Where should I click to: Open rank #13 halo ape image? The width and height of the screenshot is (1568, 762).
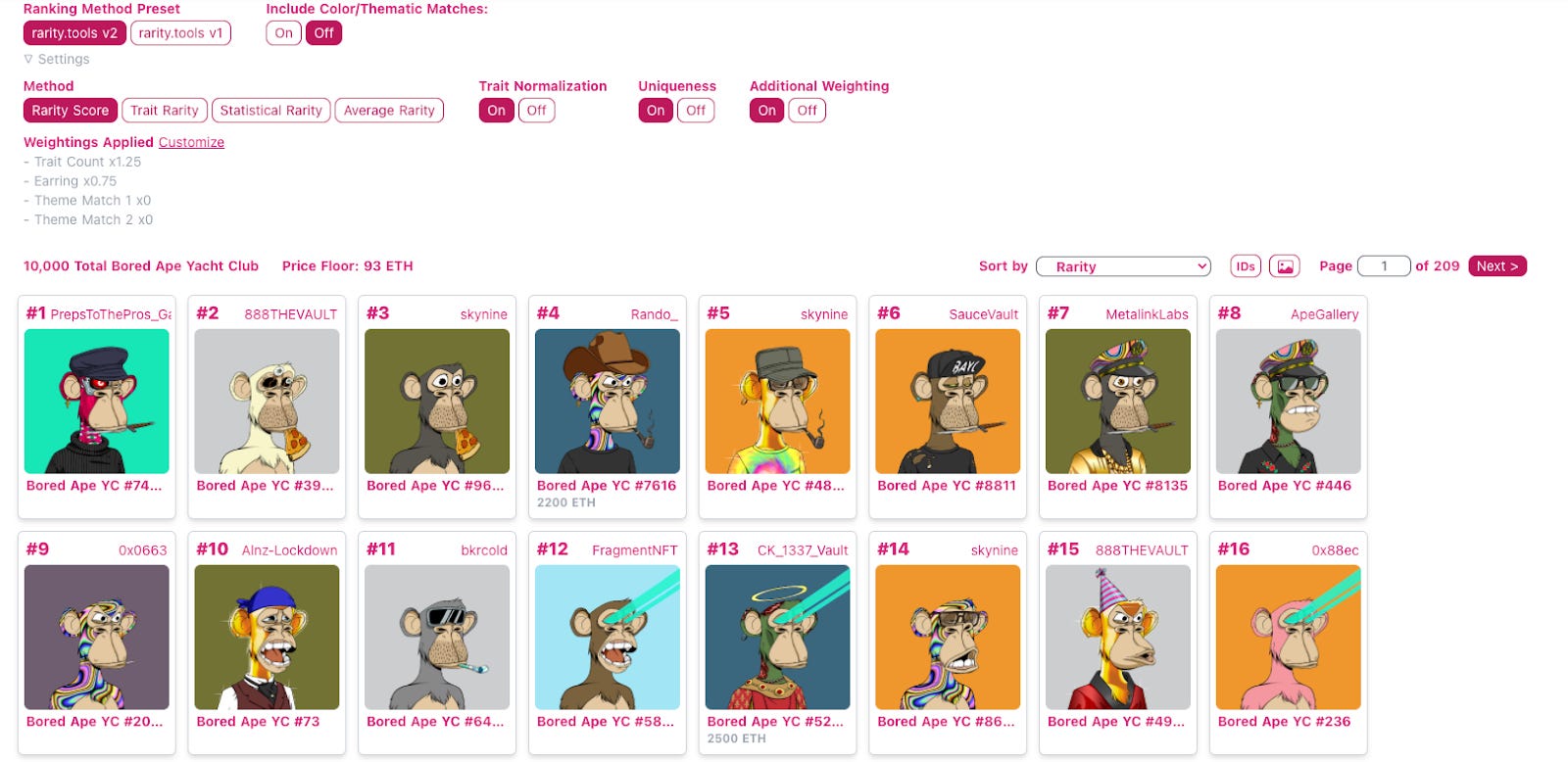778,638
